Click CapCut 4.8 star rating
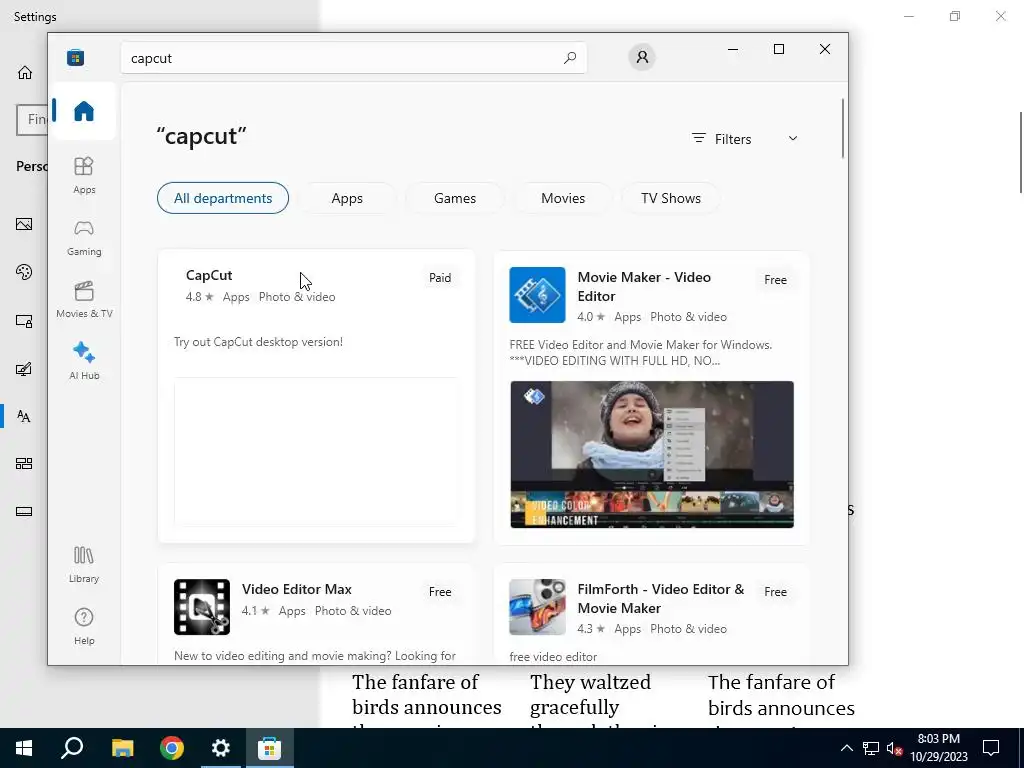 click(199, 296)
